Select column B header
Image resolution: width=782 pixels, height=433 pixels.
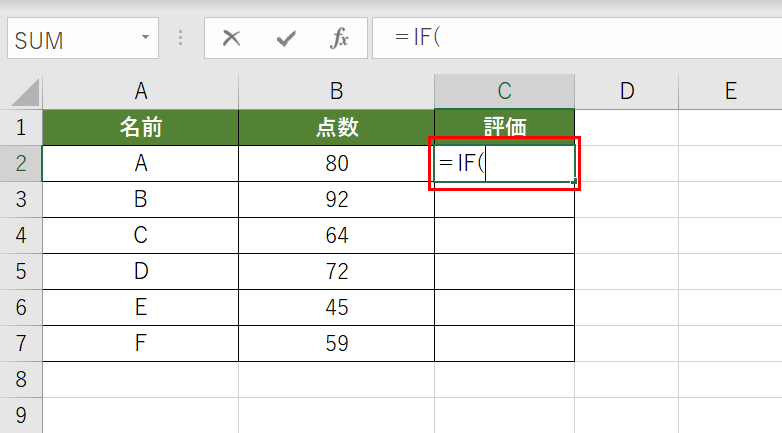(x=337, y=92)
